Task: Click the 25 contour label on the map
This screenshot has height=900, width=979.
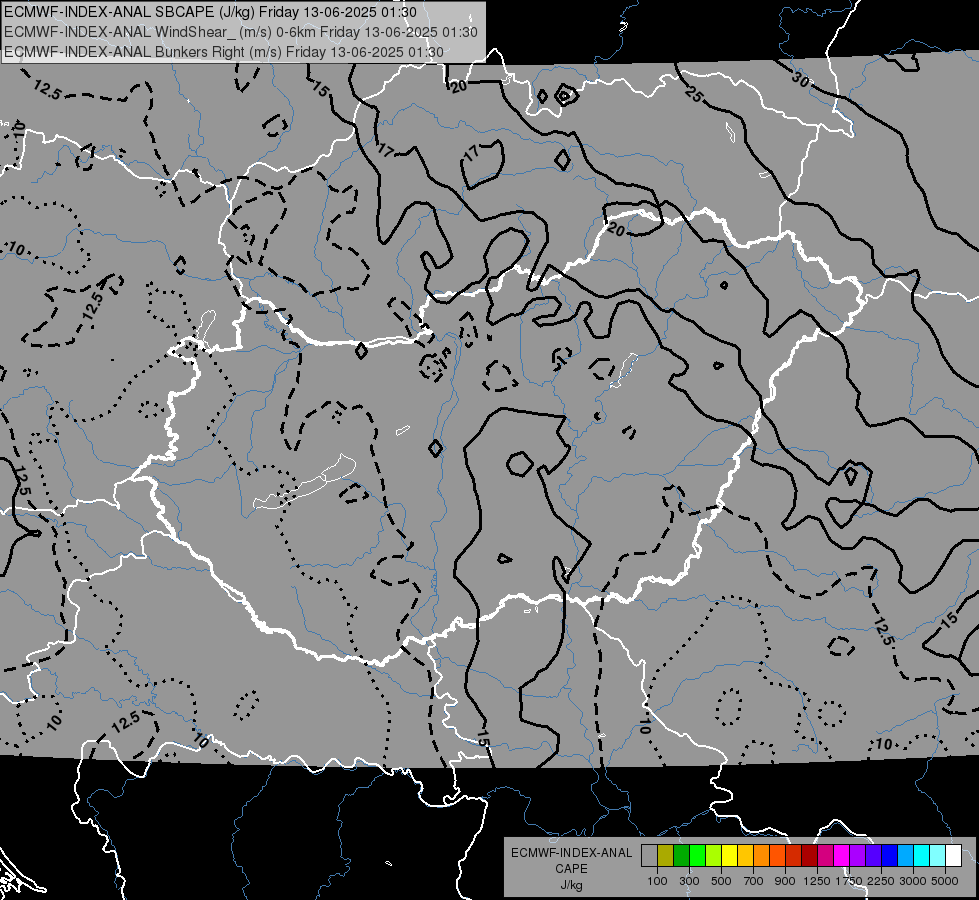Action: tap(694, 94)
